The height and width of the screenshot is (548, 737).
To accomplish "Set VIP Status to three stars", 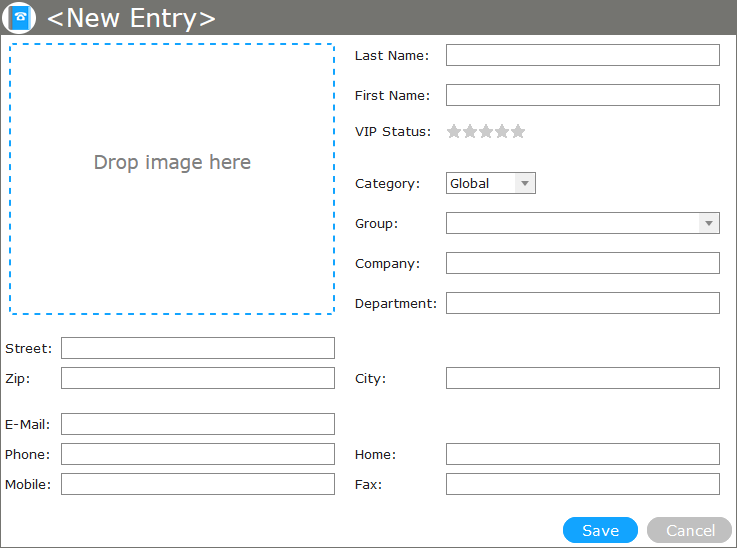I will pos(486,131).
